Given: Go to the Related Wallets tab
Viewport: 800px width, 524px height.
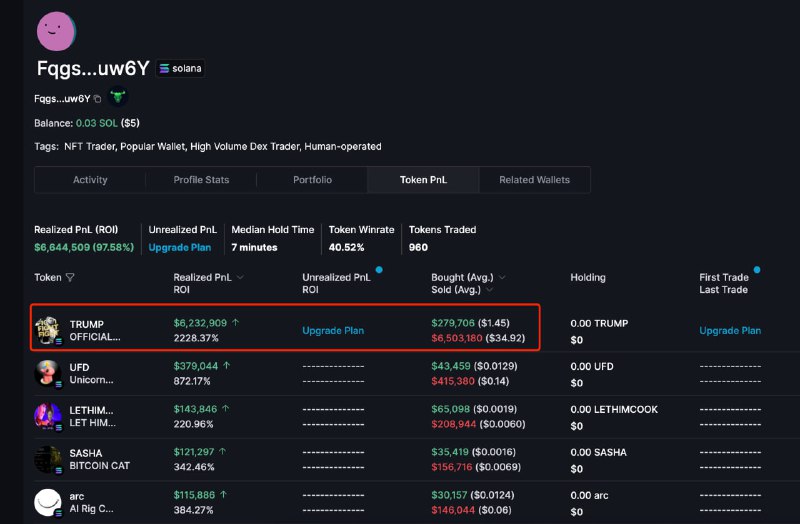Looking at the screenshot, I should [x=535, y=180].
